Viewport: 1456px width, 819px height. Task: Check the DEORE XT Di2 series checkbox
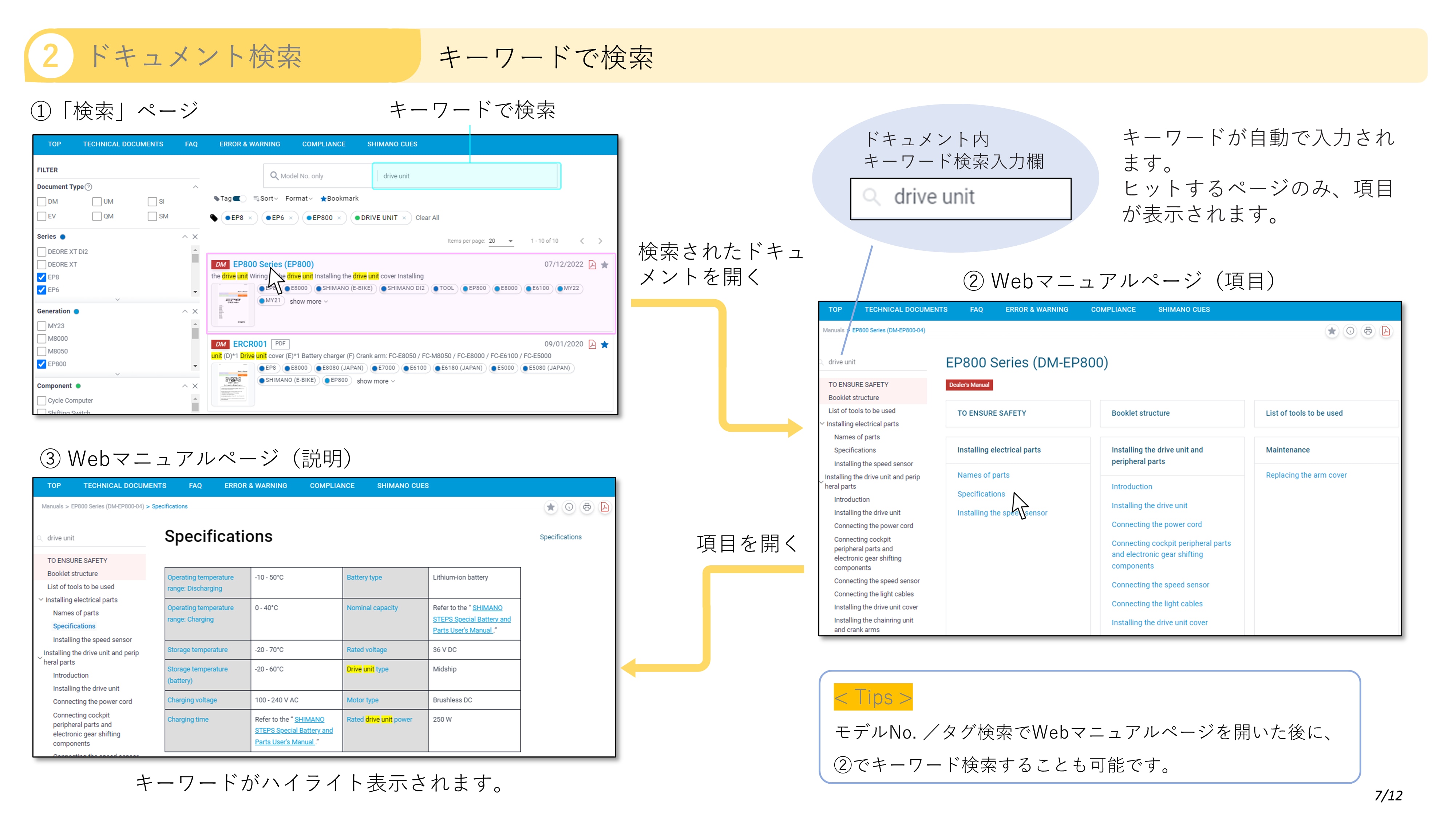click(41, 252)
